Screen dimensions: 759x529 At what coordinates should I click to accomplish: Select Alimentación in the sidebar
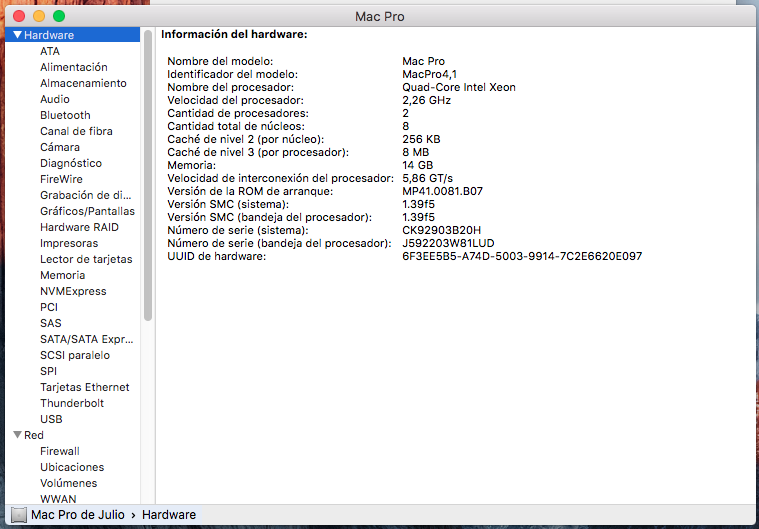pyautogui.click(x=74, y=67)
